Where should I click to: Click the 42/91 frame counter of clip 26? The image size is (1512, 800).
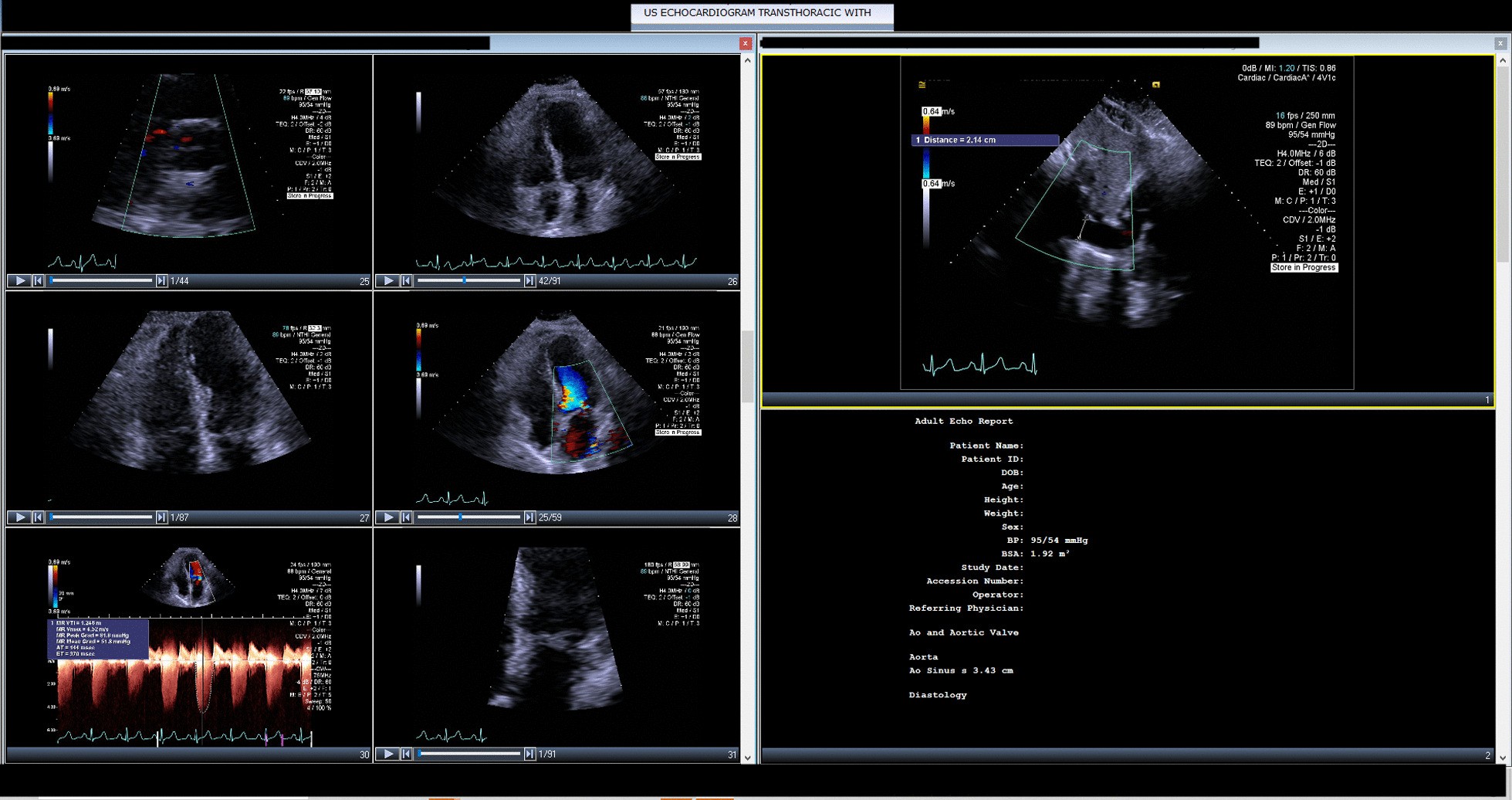(550, 281)
